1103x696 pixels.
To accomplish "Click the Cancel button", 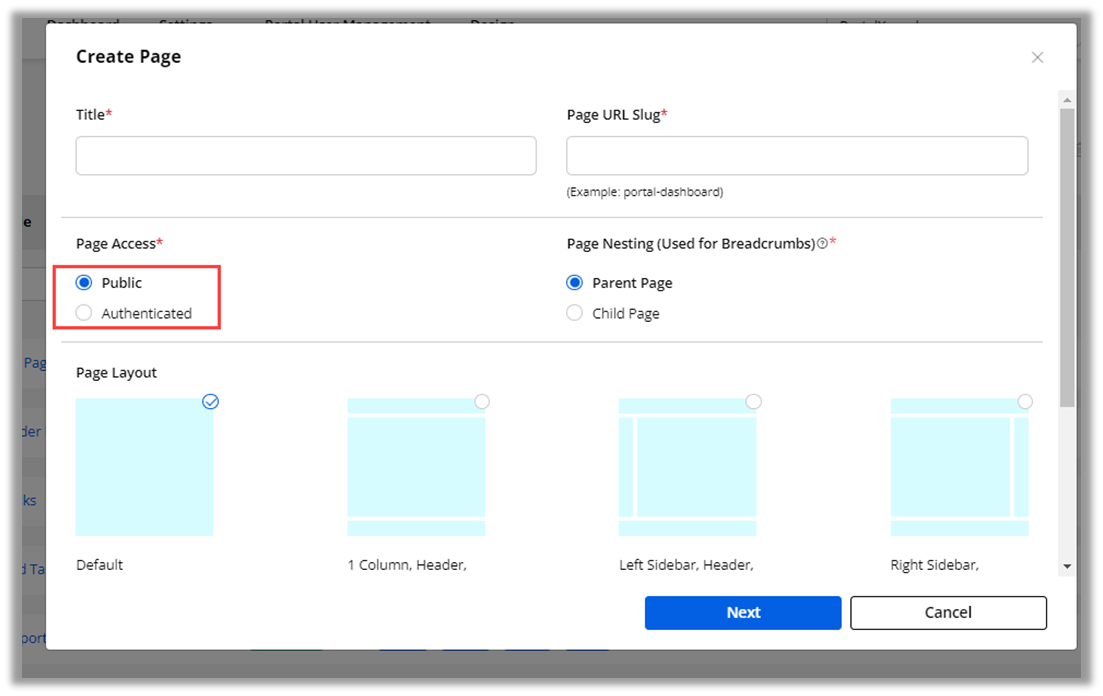I will coord(948,613).
